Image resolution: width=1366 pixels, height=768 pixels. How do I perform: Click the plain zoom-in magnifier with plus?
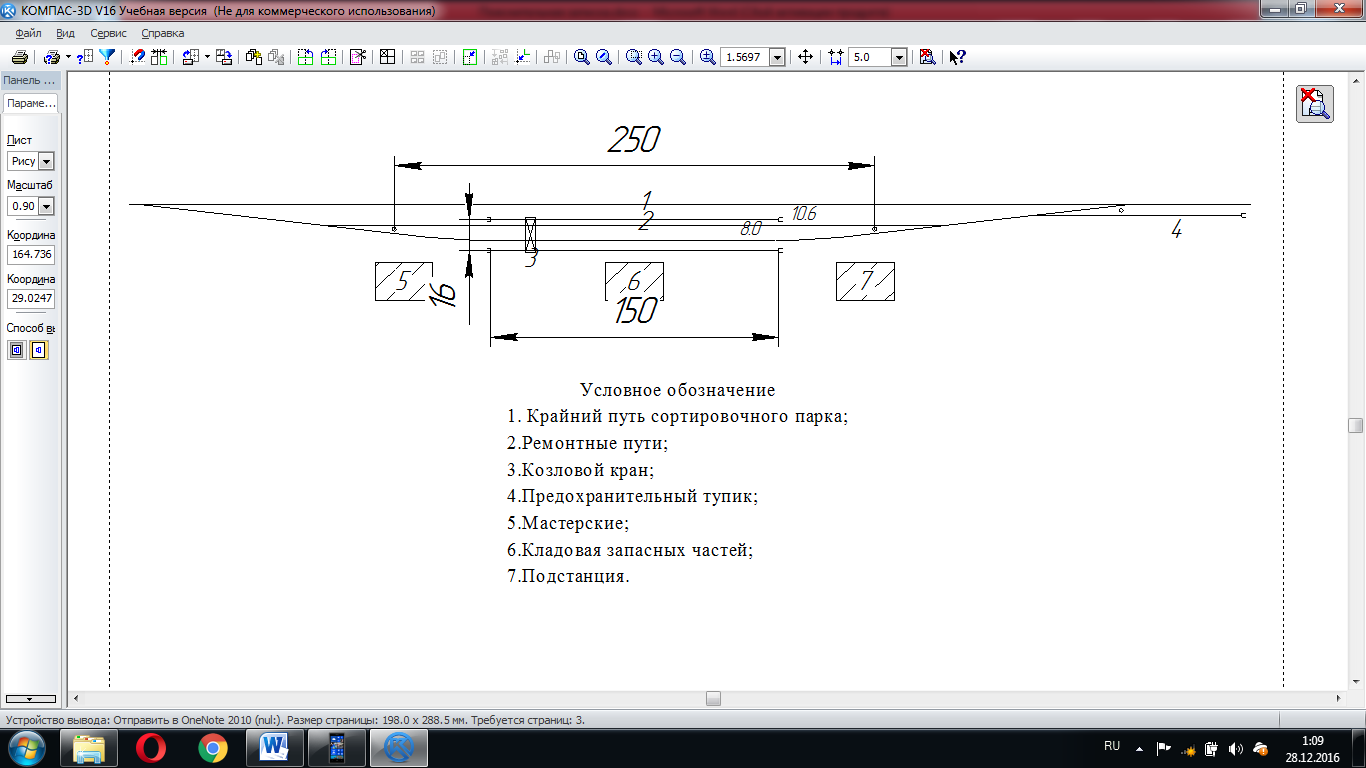point(656,57)
